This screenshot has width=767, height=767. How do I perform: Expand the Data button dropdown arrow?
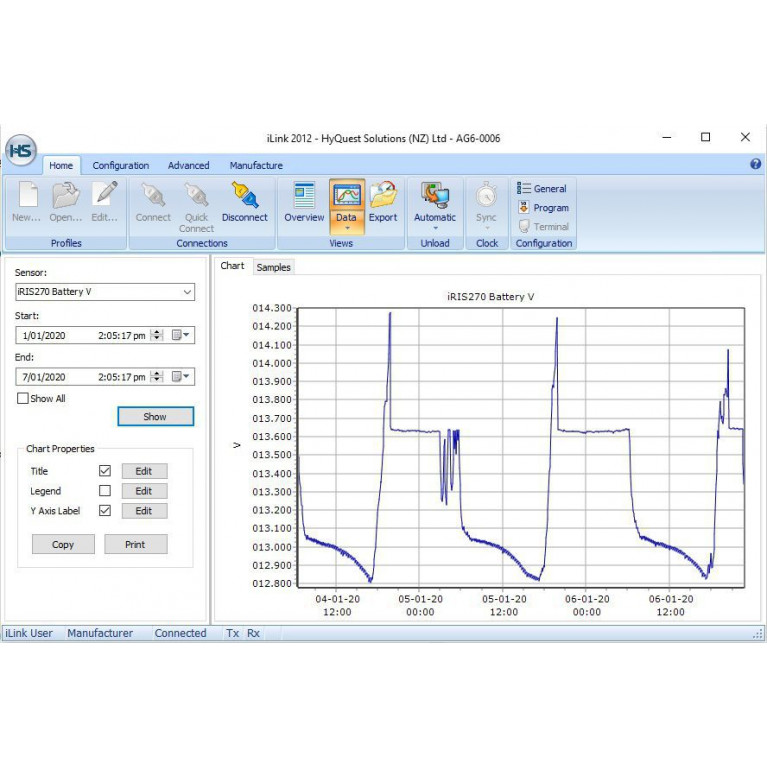pos(347,228)
